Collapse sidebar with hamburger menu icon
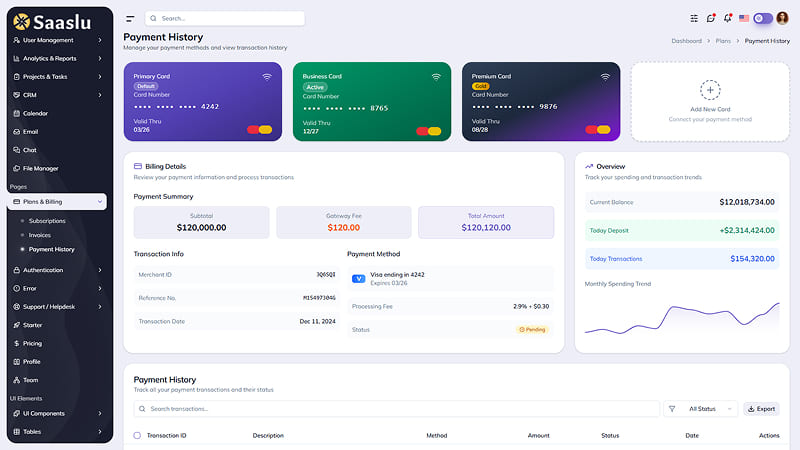Viewport: 800px width, 450px height. pyautogui.click(x=130, y=19)
